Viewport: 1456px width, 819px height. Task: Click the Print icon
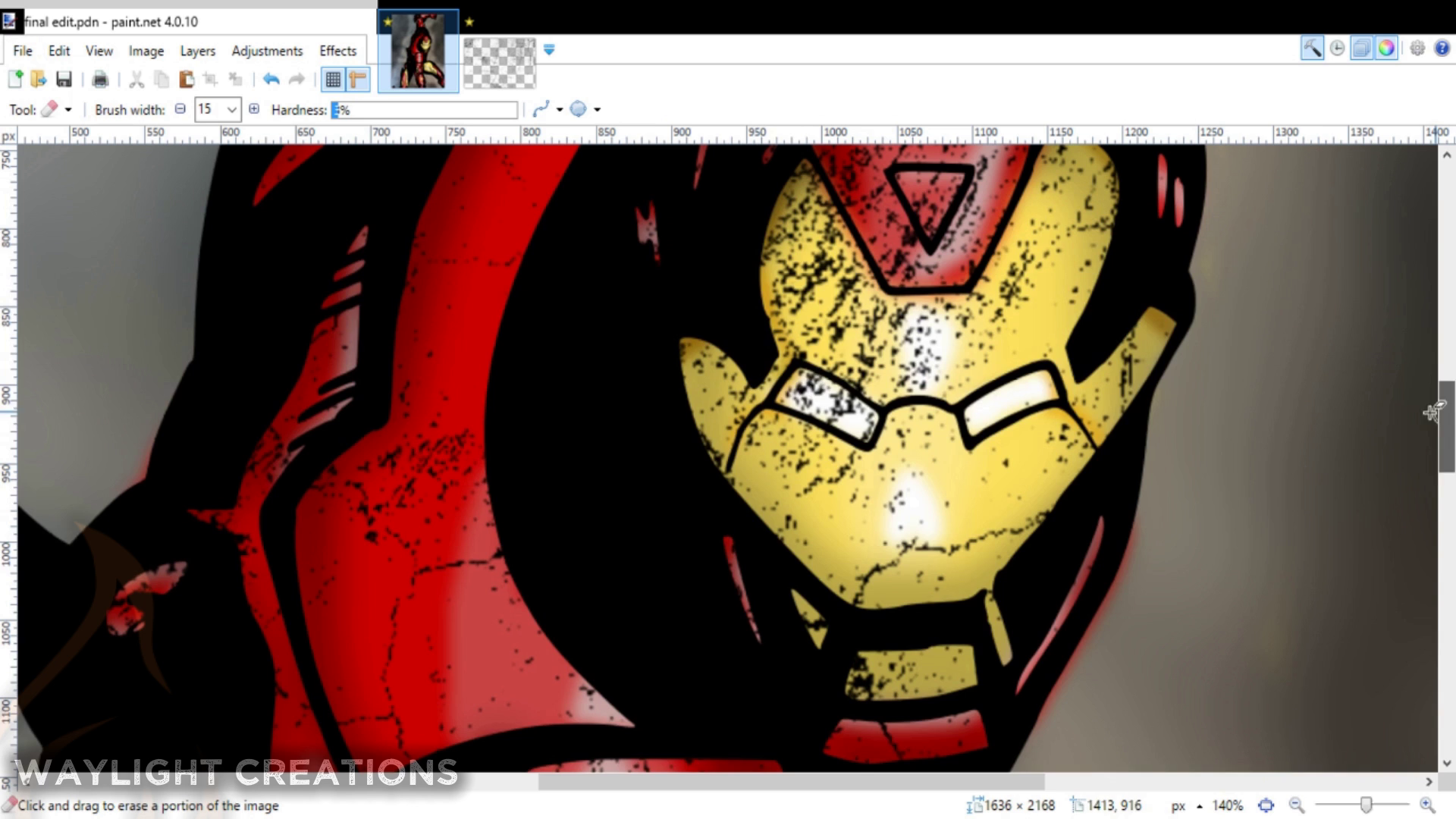(100, 79)
